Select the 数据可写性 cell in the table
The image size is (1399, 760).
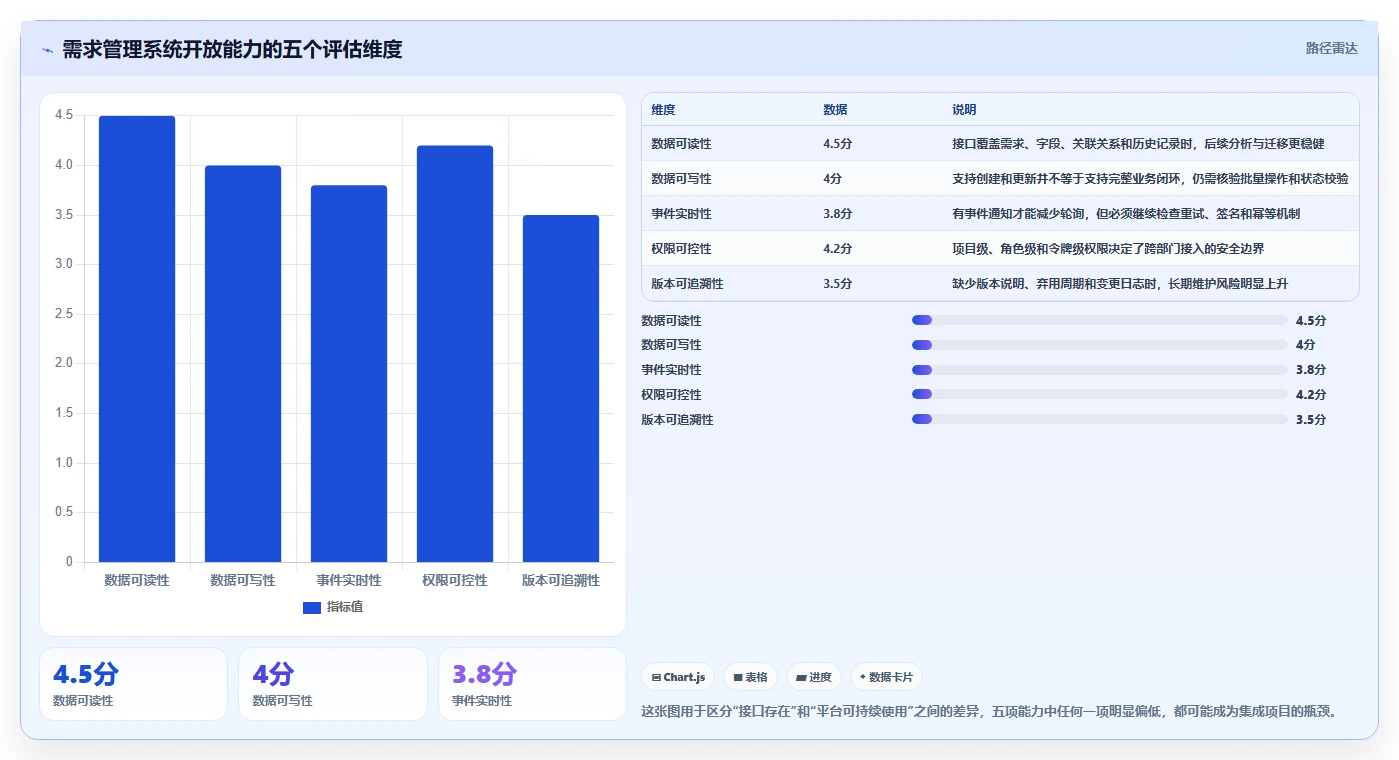click(x=681, y=179)
